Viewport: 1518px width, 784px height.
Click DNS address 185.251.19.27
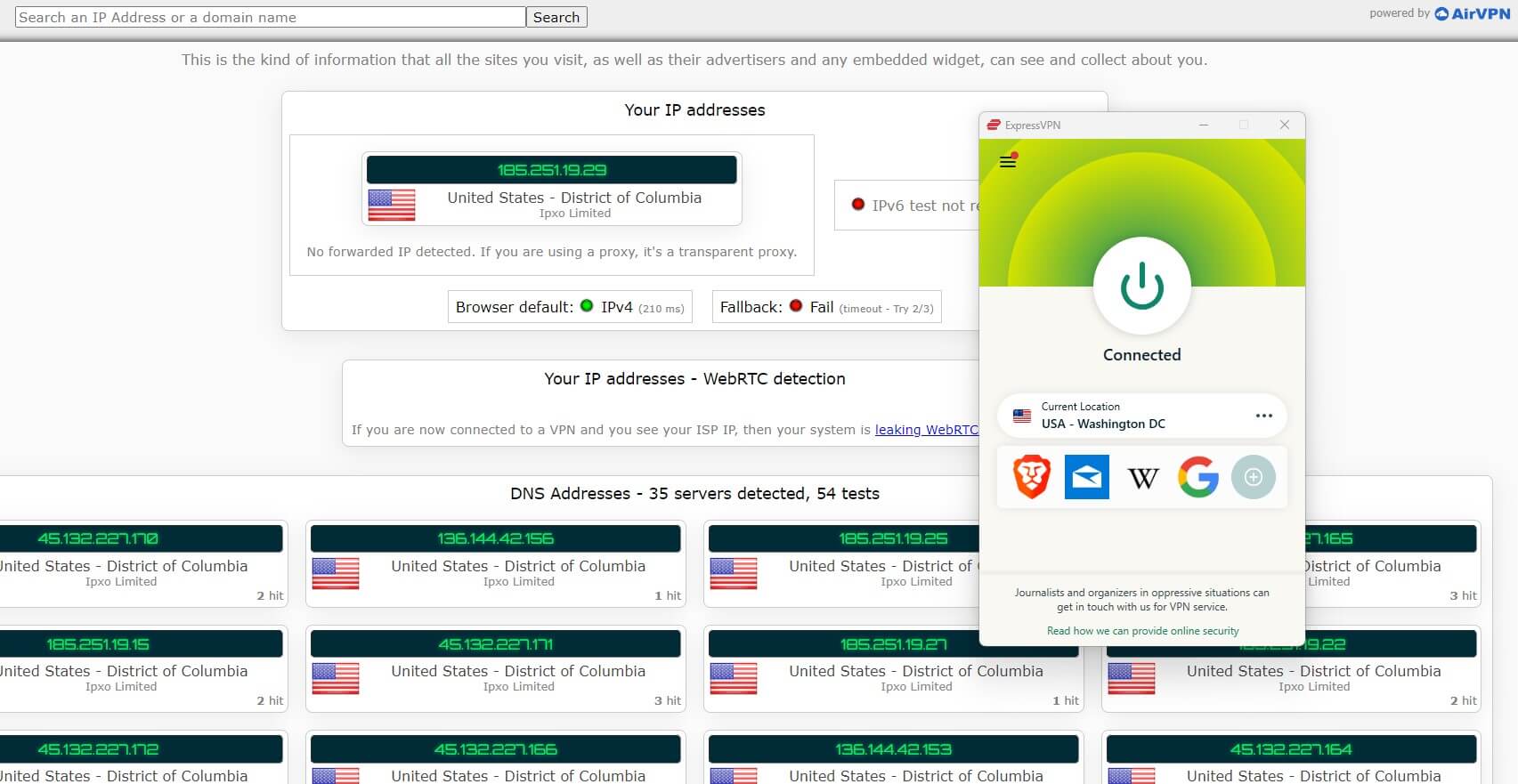pos(893,646)
